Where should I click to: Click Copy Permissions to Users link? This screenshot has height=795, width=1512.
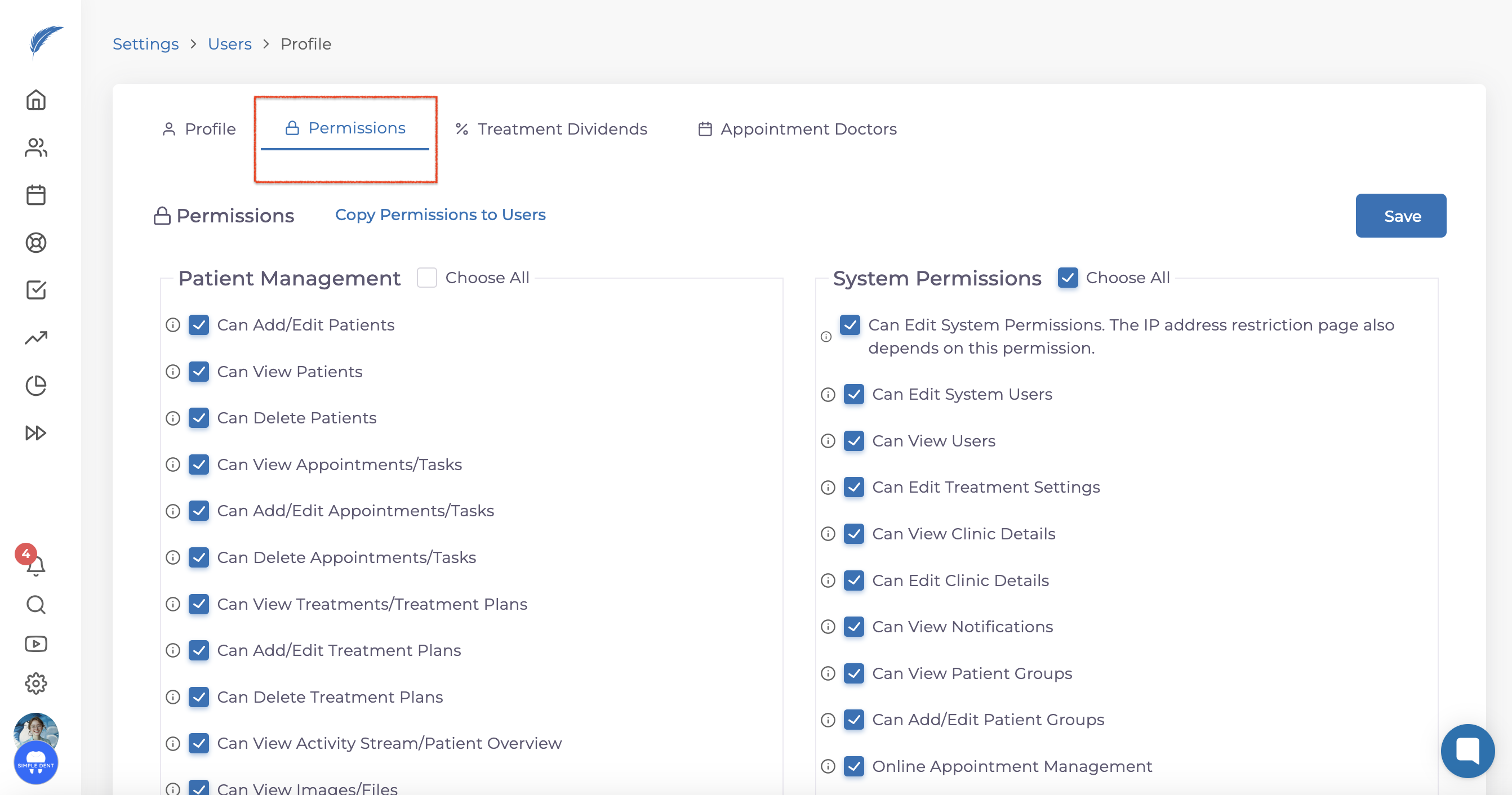440,215
